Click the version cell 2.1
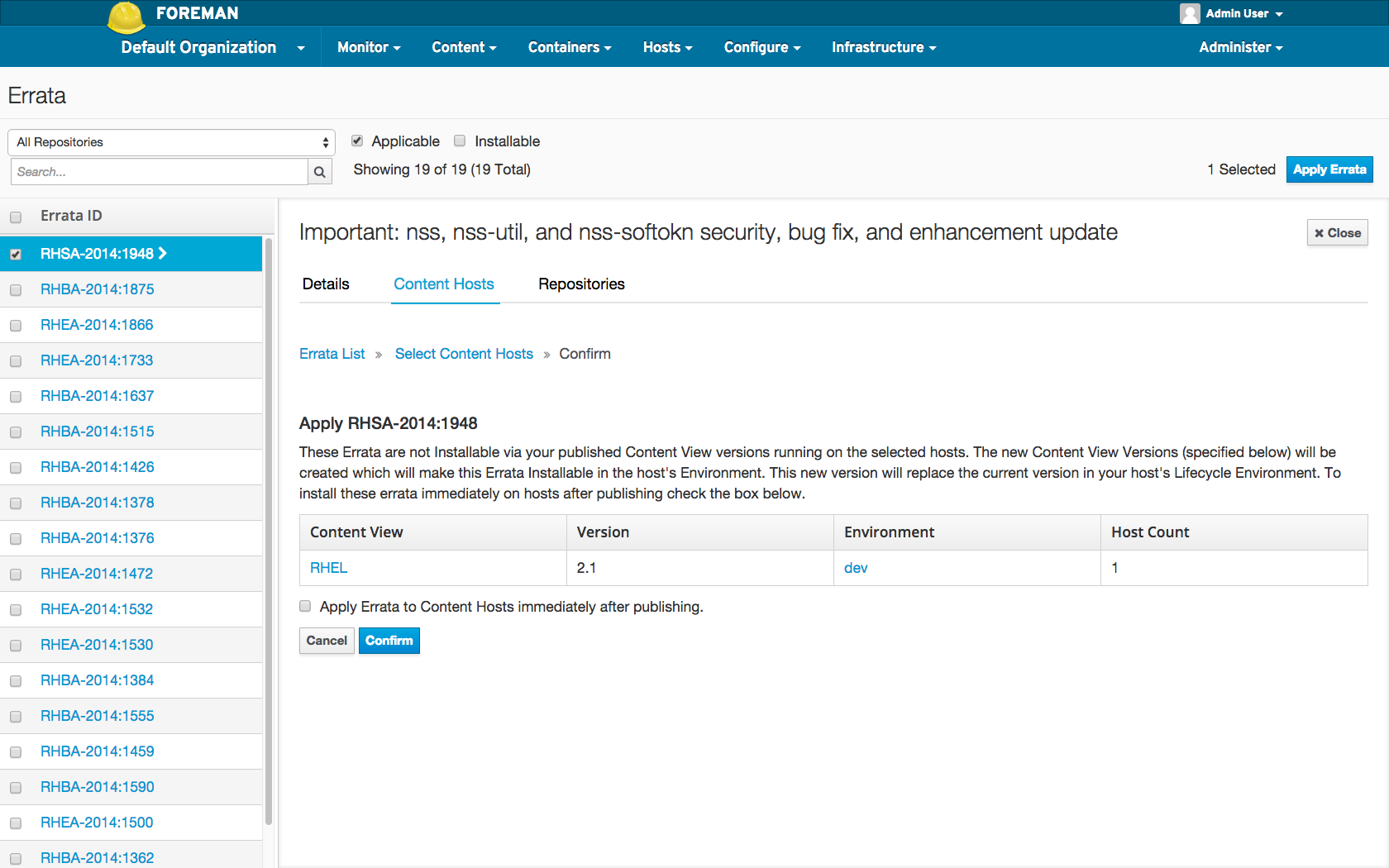 point(699,568)
